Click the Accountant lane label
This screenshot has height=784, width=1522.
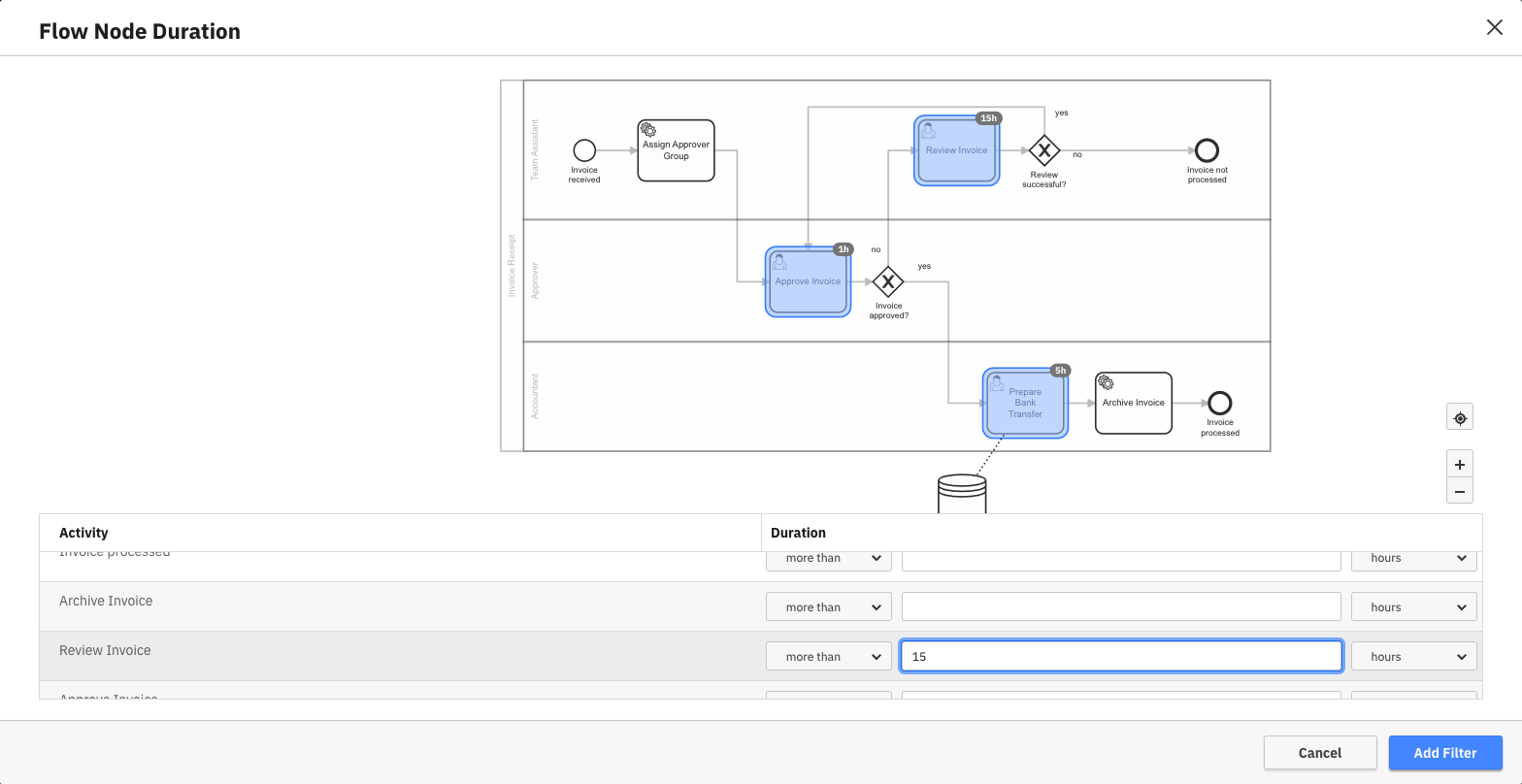tap(535, 396)
